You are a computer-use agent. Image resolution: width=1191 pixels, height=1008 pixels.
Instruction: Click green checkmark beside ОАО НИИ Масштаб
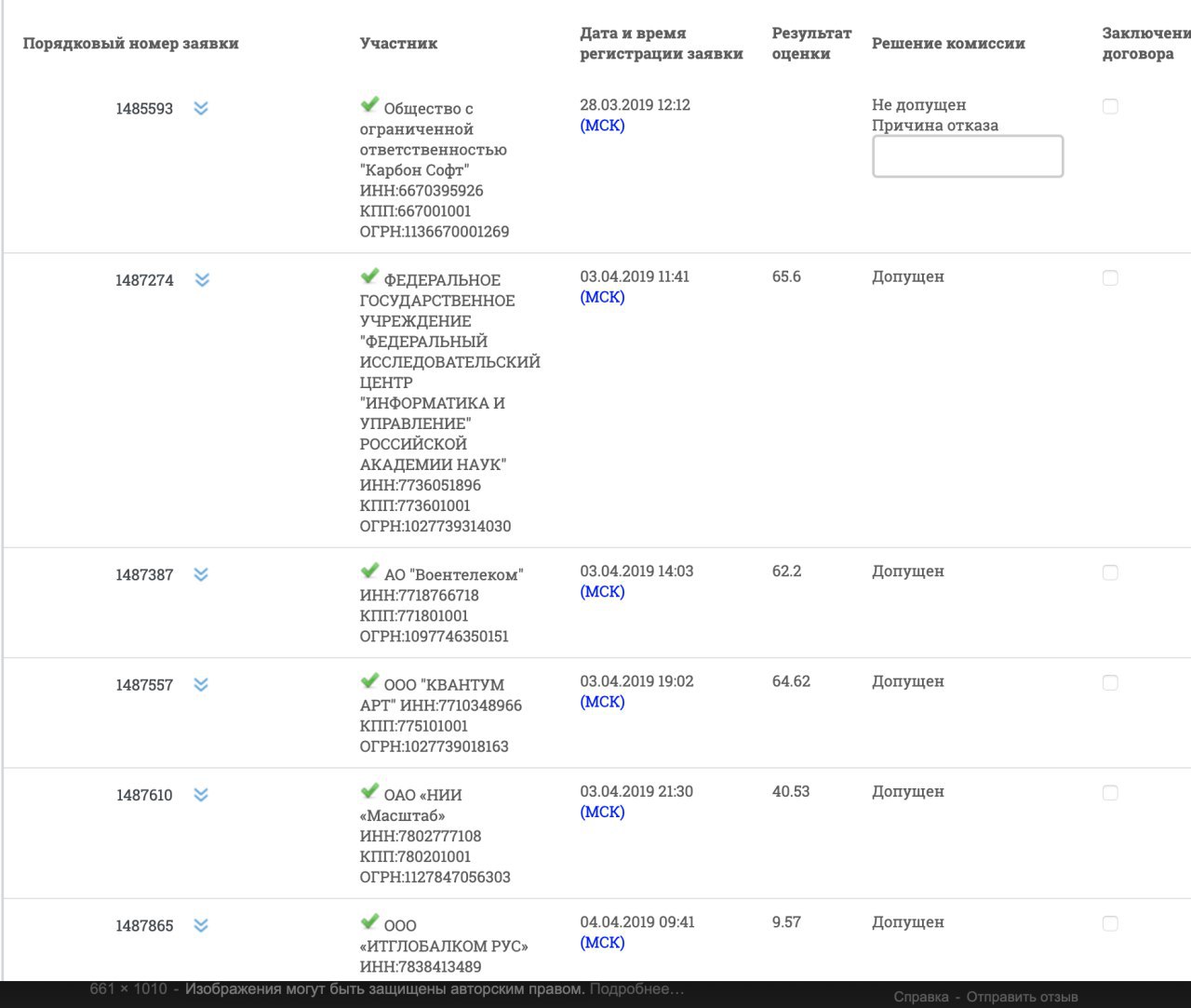[x=369, y=791]
